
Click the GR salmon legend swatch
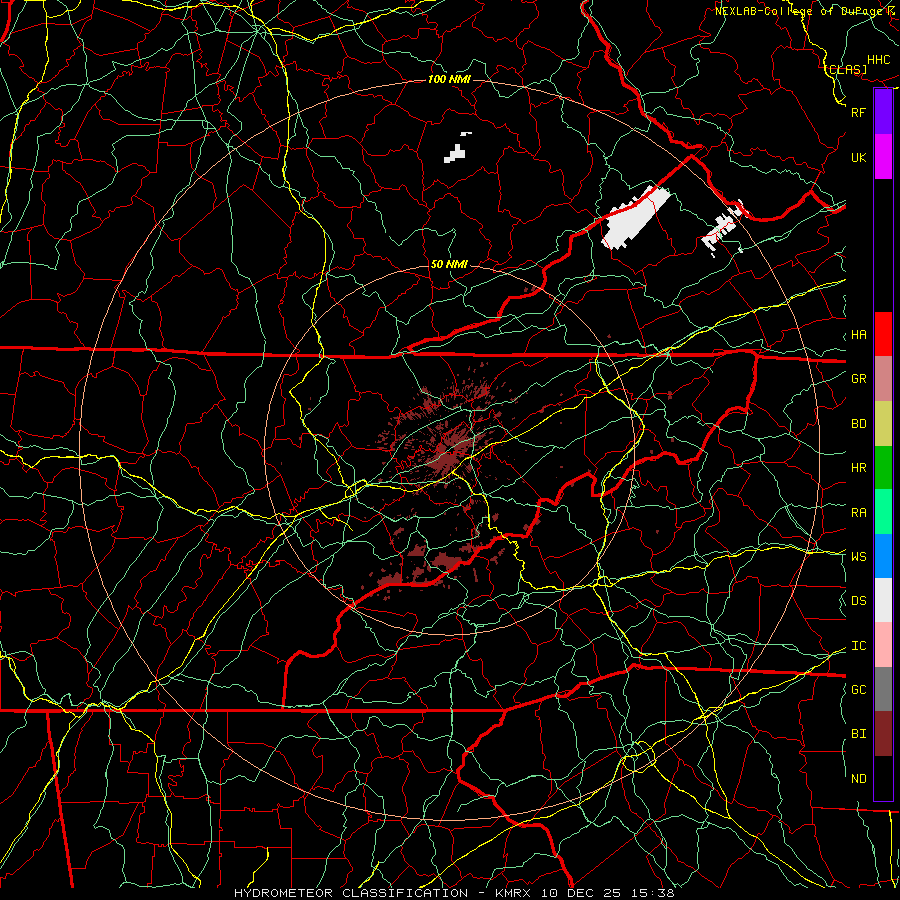click(x=883, y=379)
